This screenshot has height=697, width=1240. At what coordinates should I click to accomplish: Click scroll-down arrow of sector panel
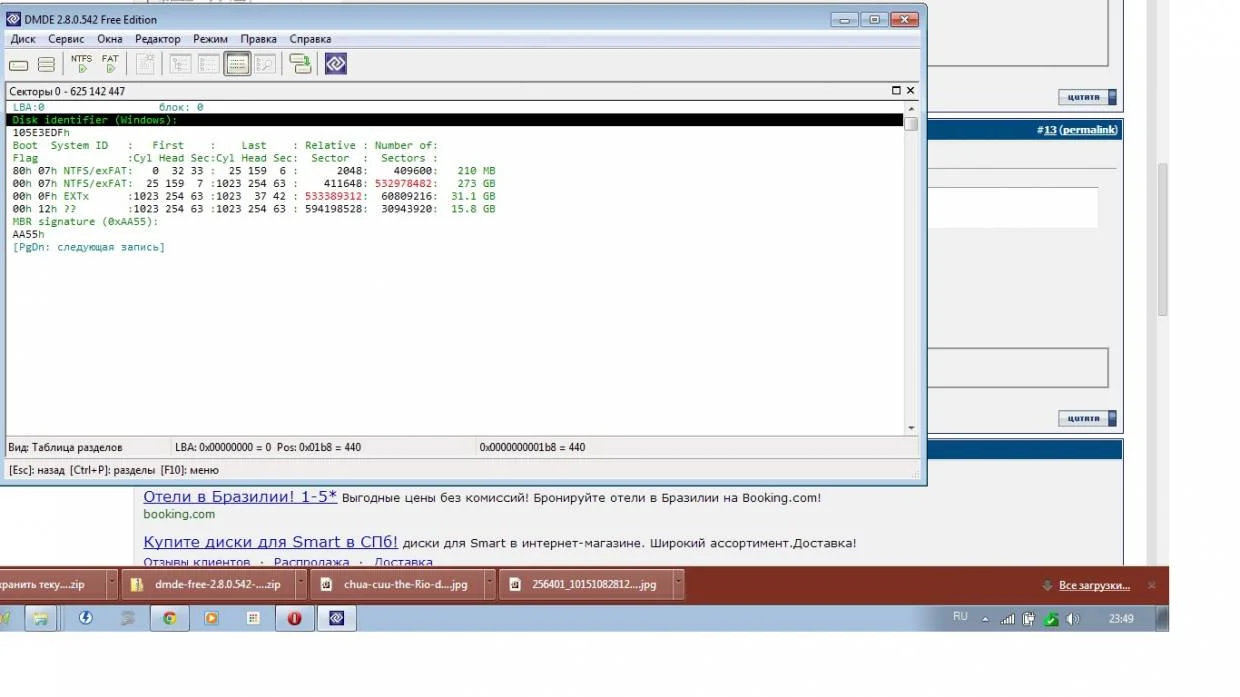(x=911, y=428)
